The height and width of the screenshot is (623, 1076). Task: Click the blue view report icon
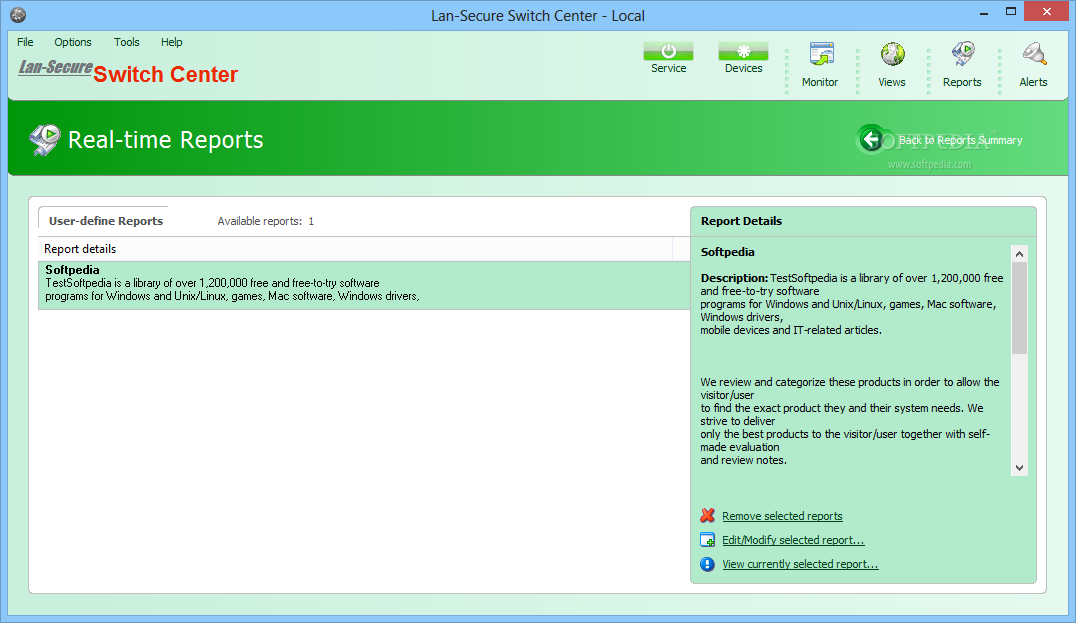(x=707, y=564)
